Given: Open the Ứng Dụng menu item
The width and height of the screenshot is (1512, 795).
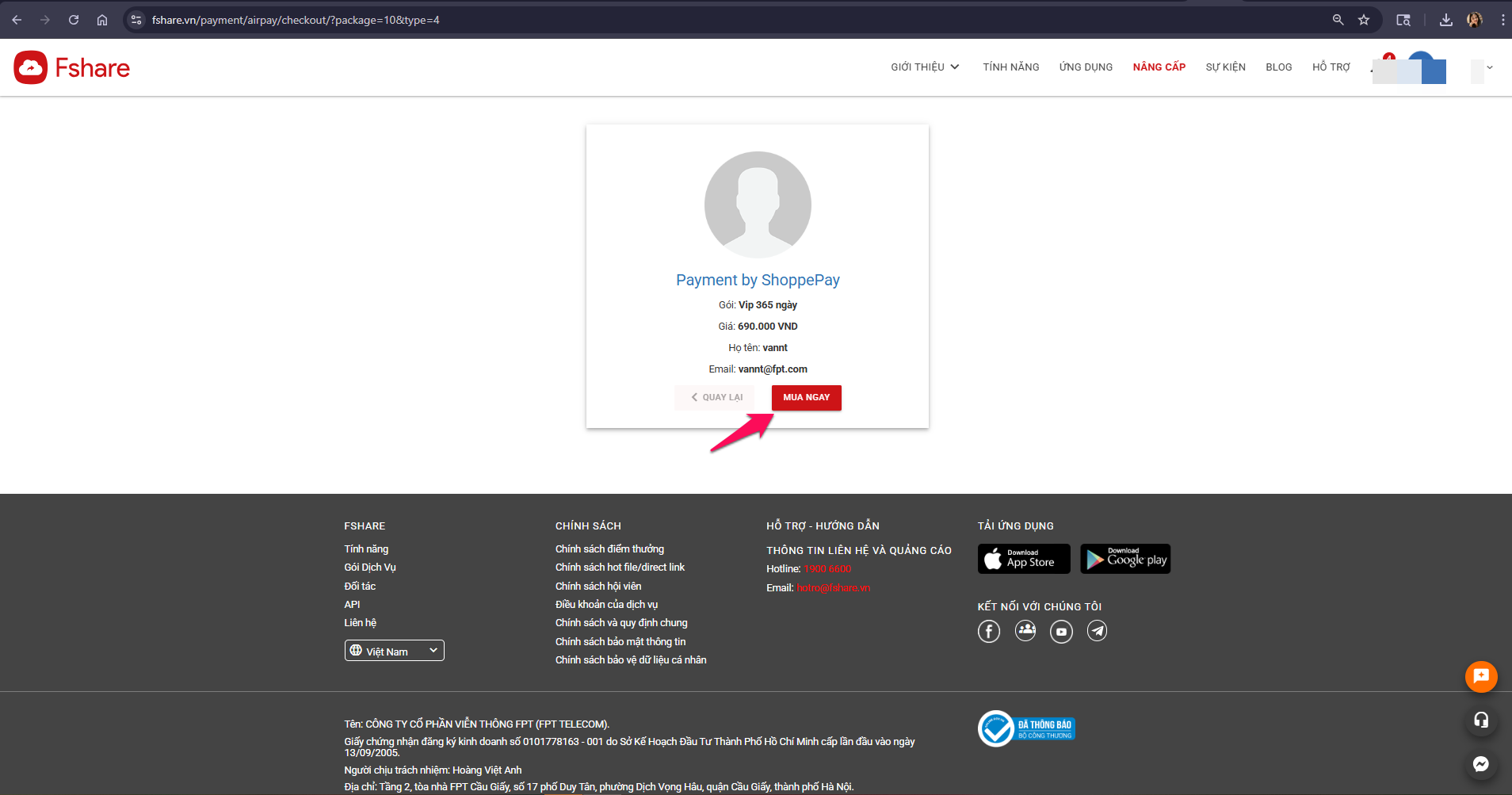Looking at the screenshot, I should 1086,67.
